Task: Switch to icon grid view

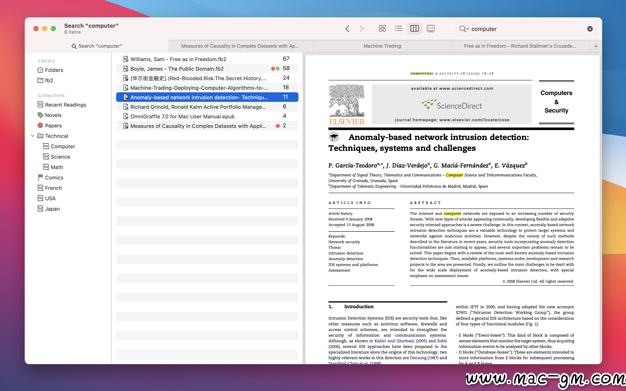Action: [382, 28]
